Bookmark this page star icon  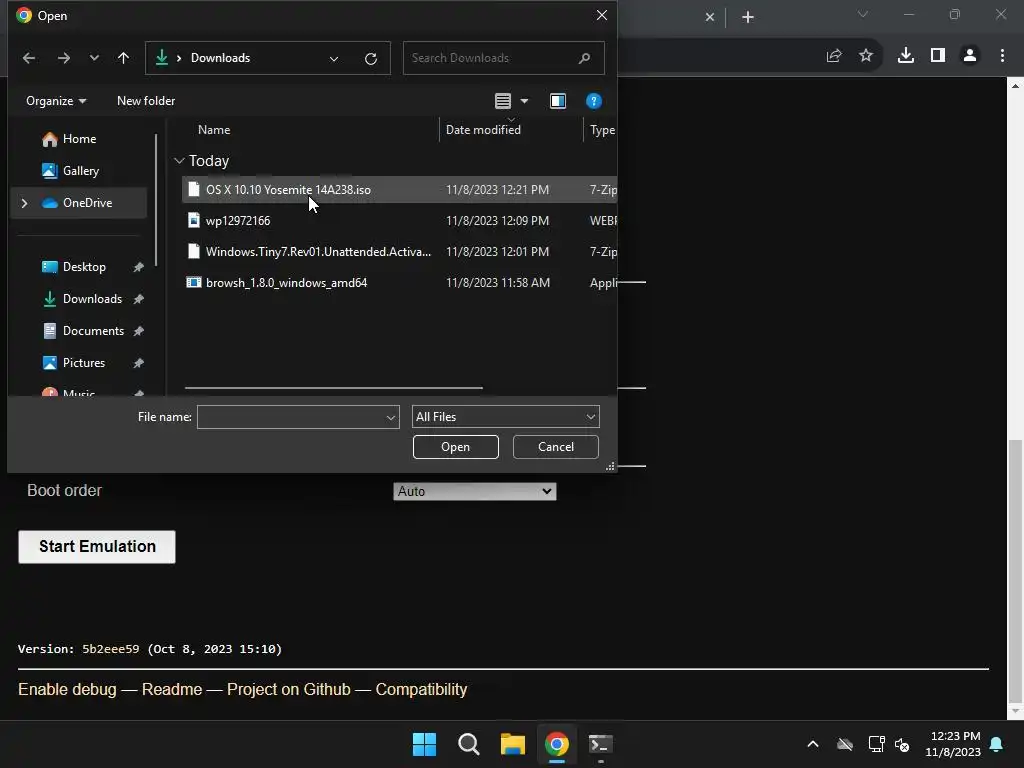[866, 56]
